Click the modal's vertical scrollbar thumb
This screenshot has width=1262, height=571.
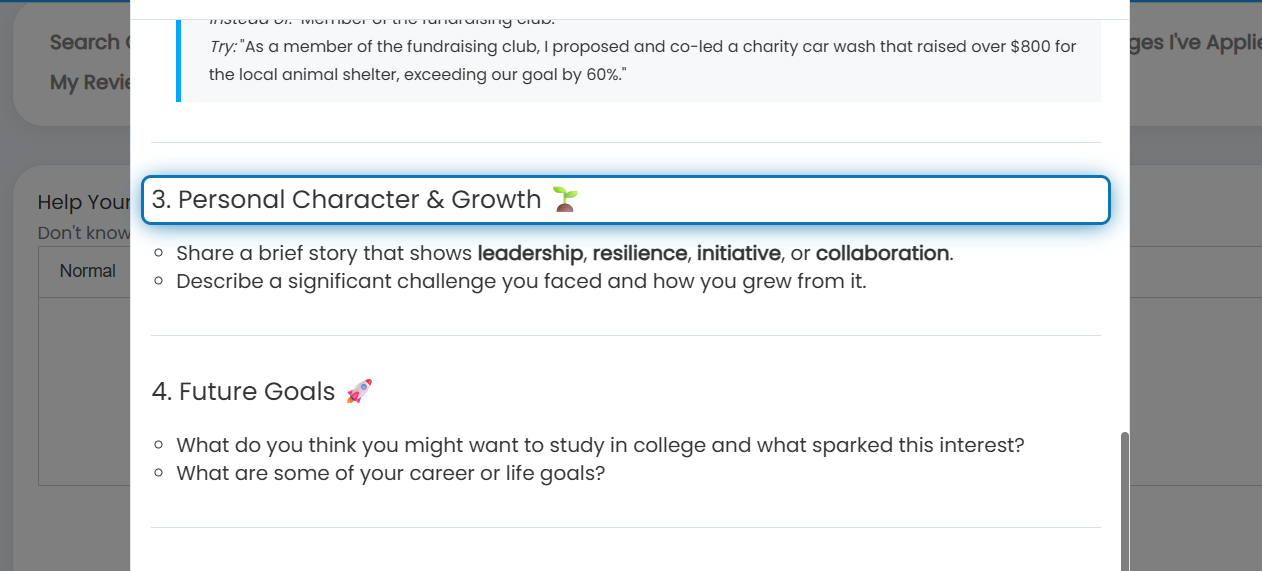1125,500
